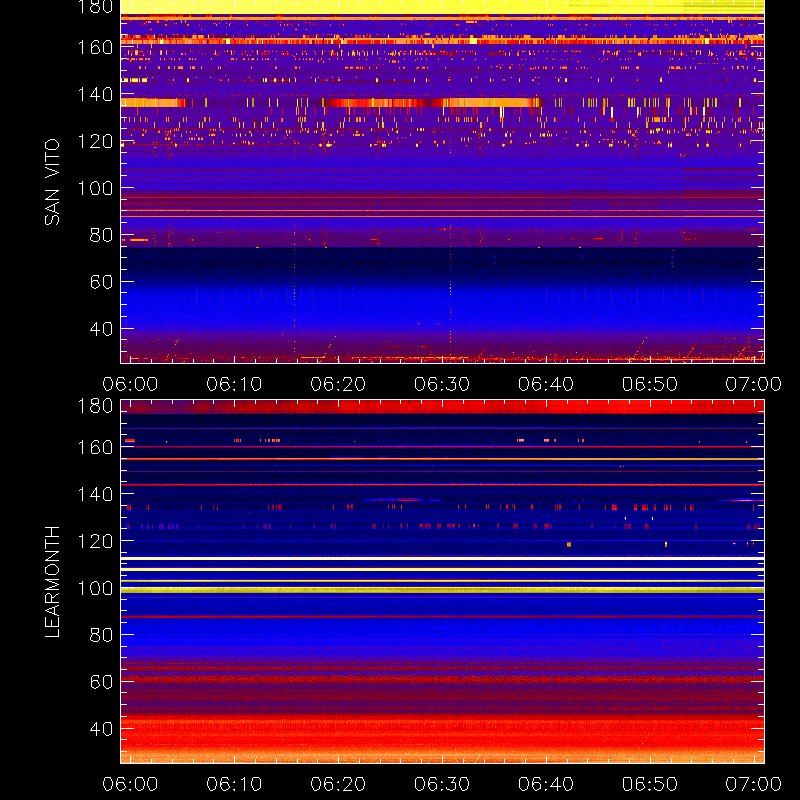Viewport: 800px width, 800px height.
Task: Select the 100 tick label on San Vito axis
Action: 95,188
